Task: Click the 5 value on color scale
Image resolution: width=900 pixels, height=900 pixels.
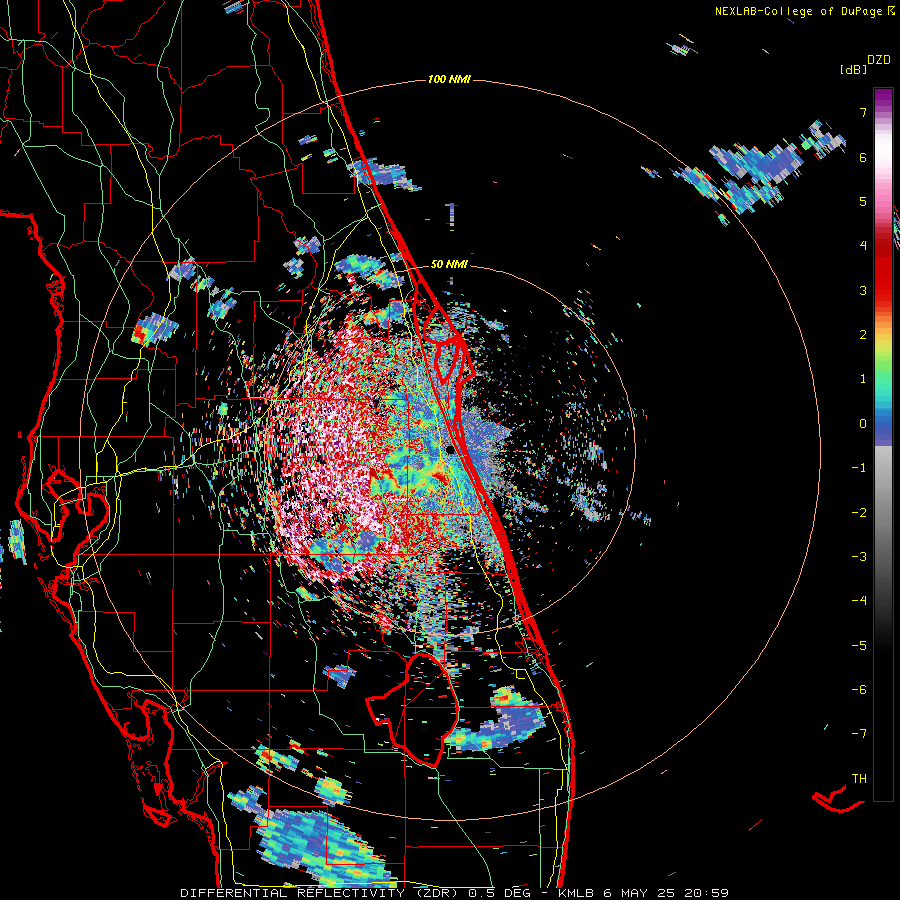Action: coord(863,202)
